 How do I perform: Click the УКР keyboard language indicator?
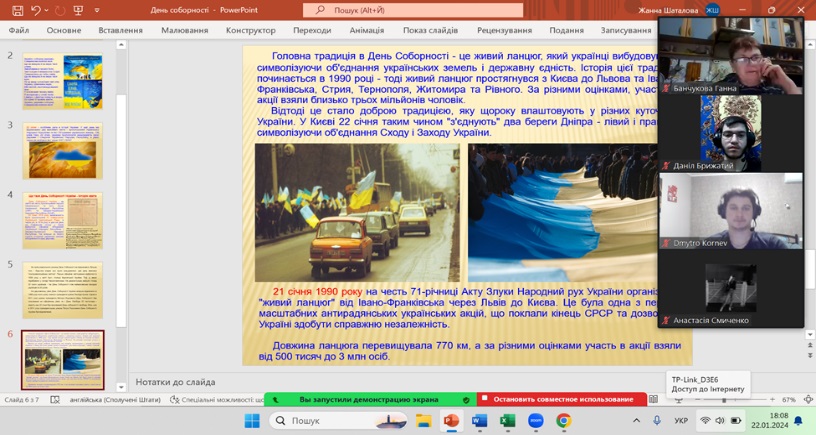(x=681, y=420)
